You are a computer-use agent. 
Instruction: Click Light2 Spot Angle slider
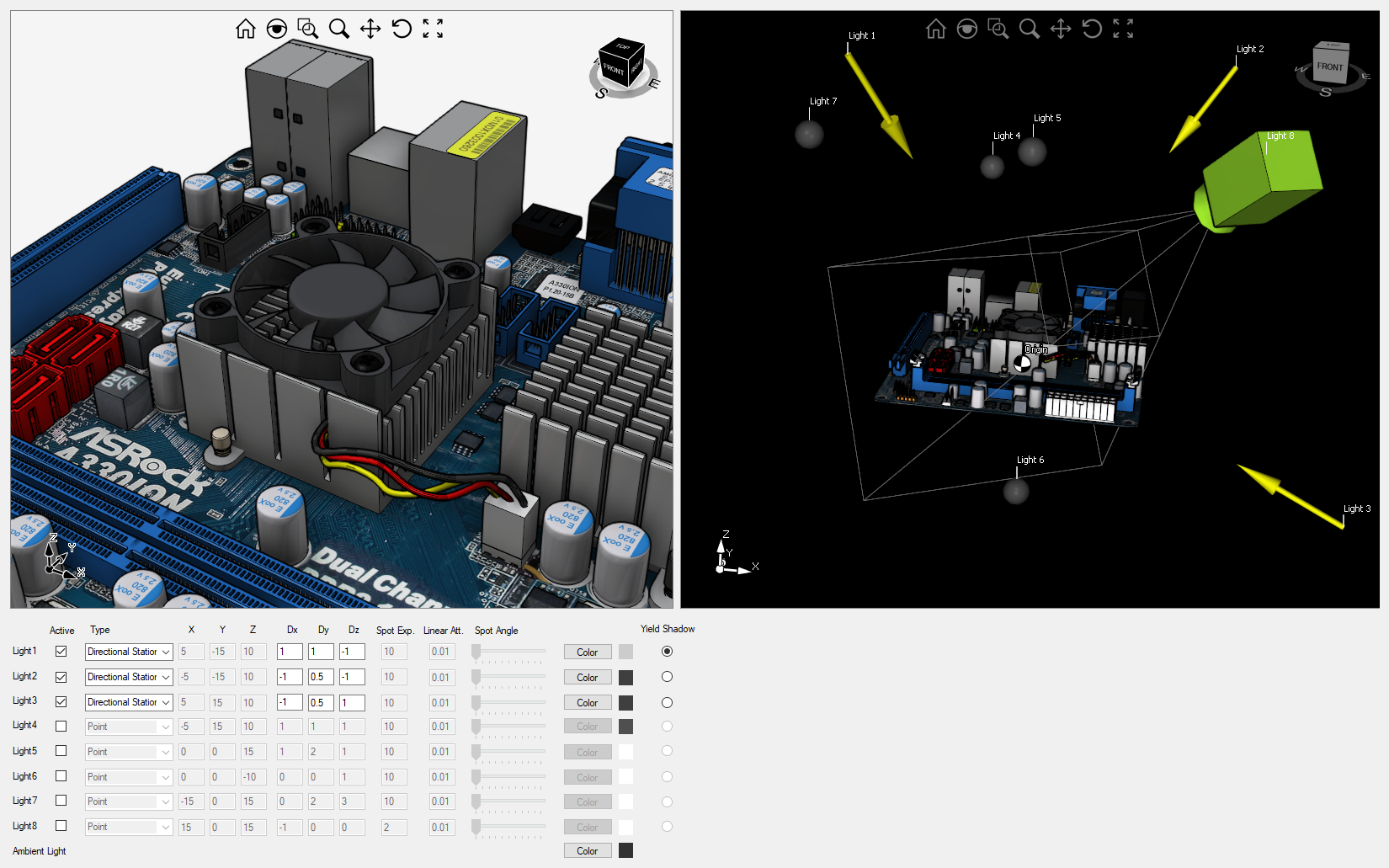coord(508,678)
